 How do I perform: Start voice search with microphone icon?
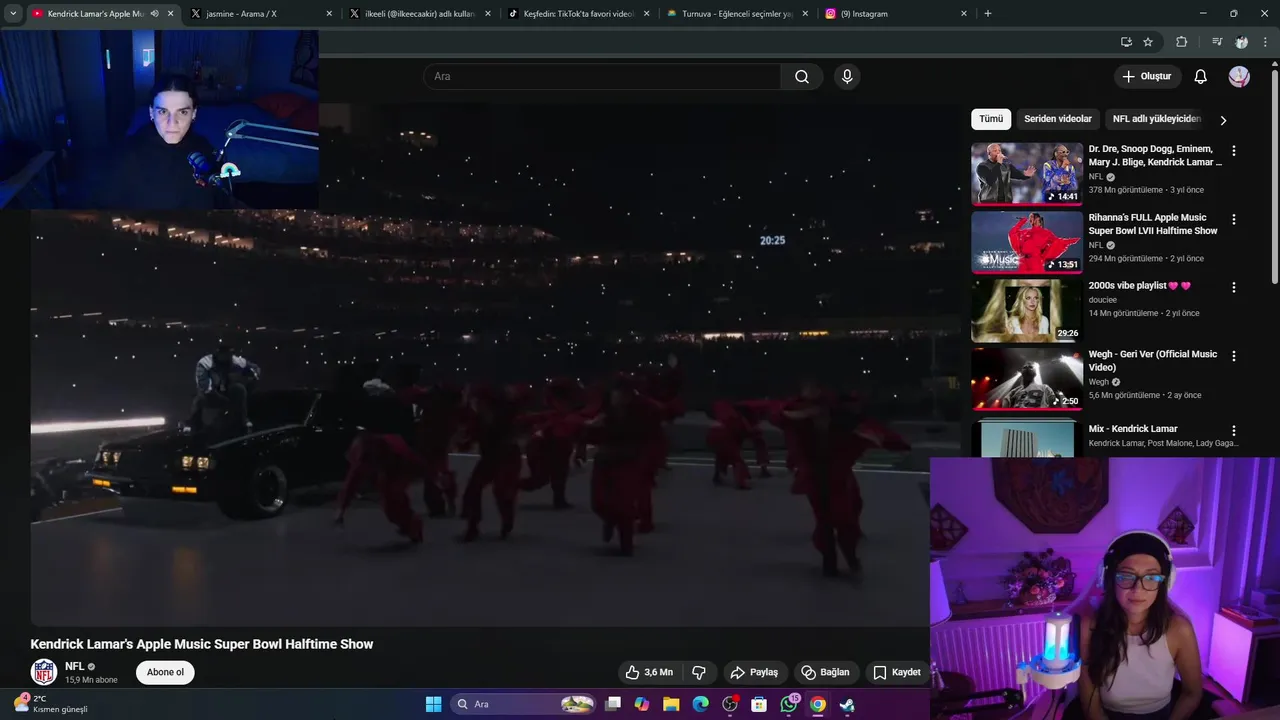point(847,77)
